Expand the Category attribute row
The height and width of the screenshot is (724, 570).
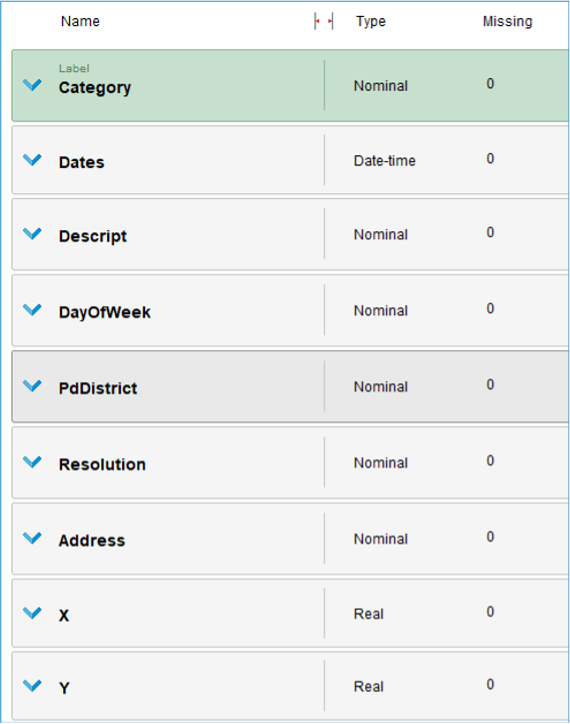pyautogui.click(x=32, y=85)
